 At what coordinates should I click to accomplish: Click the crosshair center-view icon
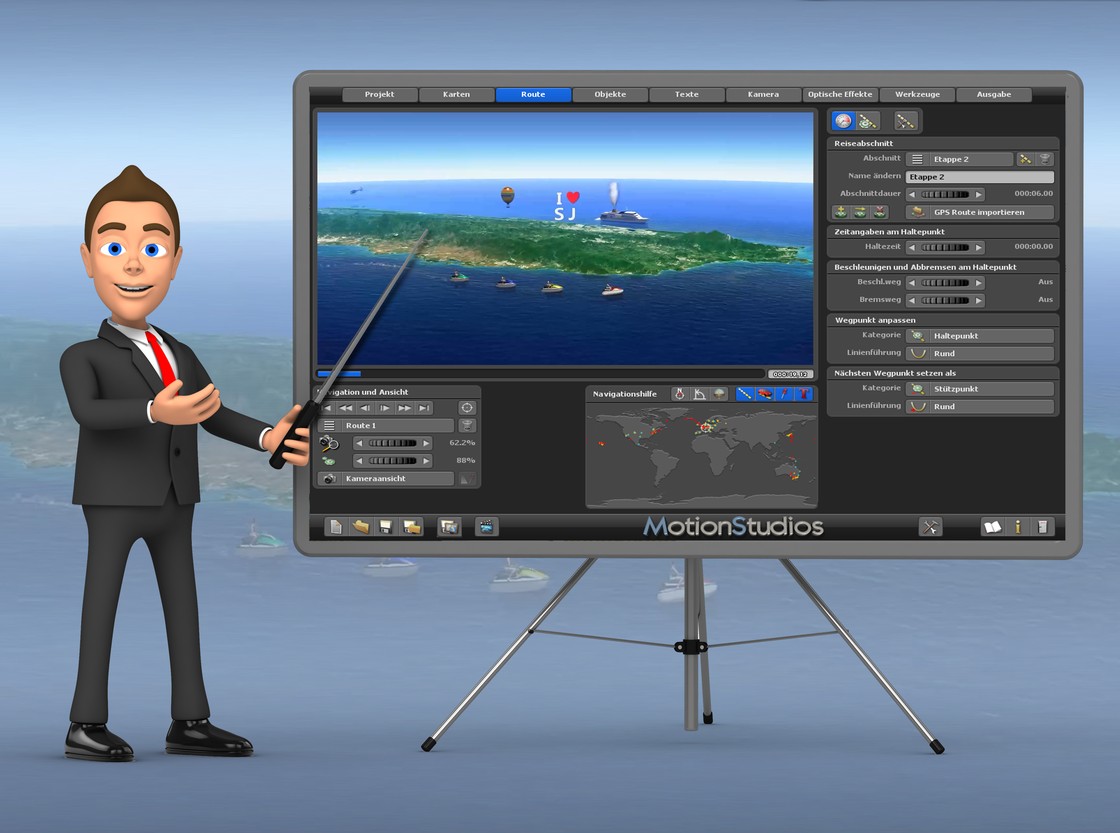(x=467, y=408)
